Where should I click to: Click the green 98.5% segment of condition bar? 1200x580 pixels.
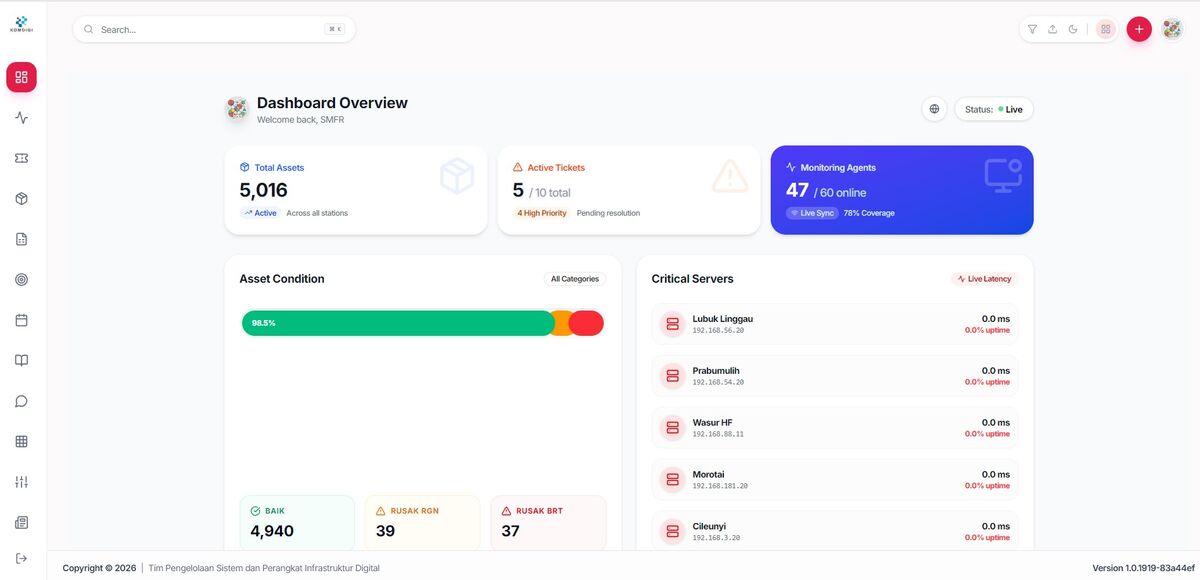tap(397, 323)
